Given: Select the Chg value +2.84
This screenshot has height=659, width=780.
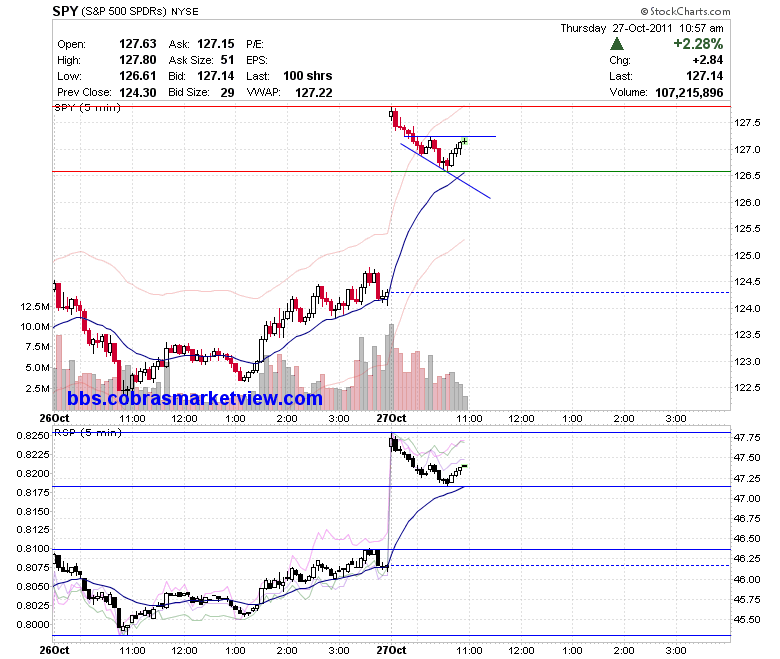Looking at the screenshot, I should click(708, 60).
